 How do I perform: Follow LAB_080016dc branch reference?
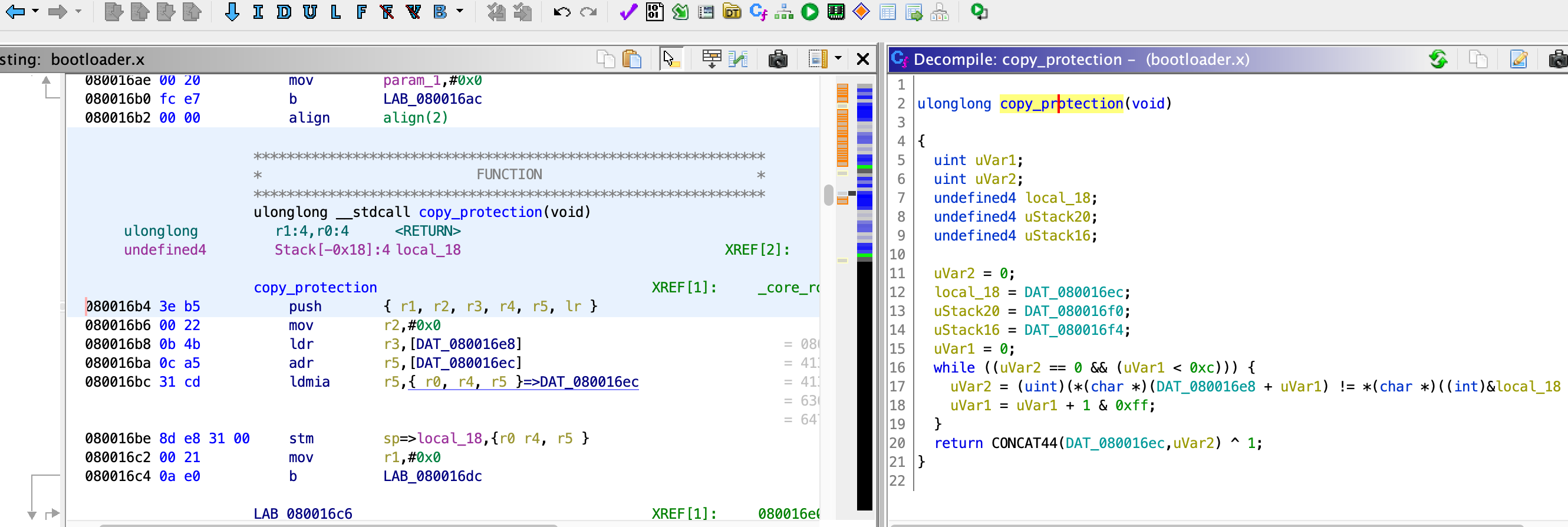432,476
